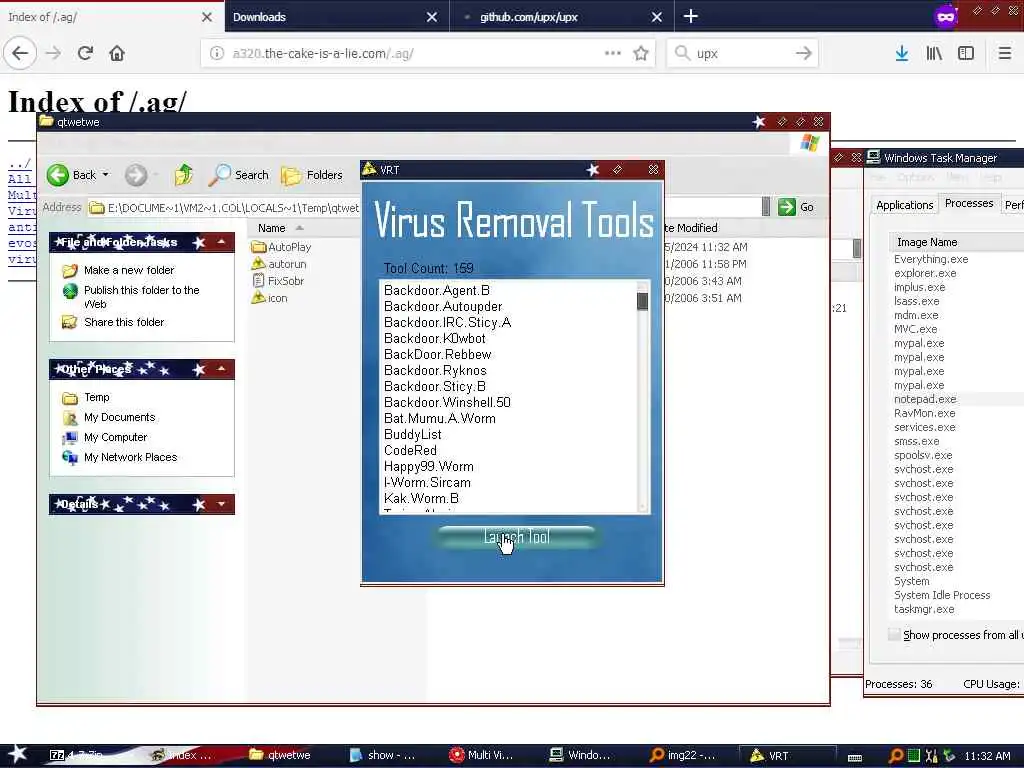Select Bat.Mumu.A.Worm entry
The width and height of the screenshot is (1024, 768).
tap(440, 418)
